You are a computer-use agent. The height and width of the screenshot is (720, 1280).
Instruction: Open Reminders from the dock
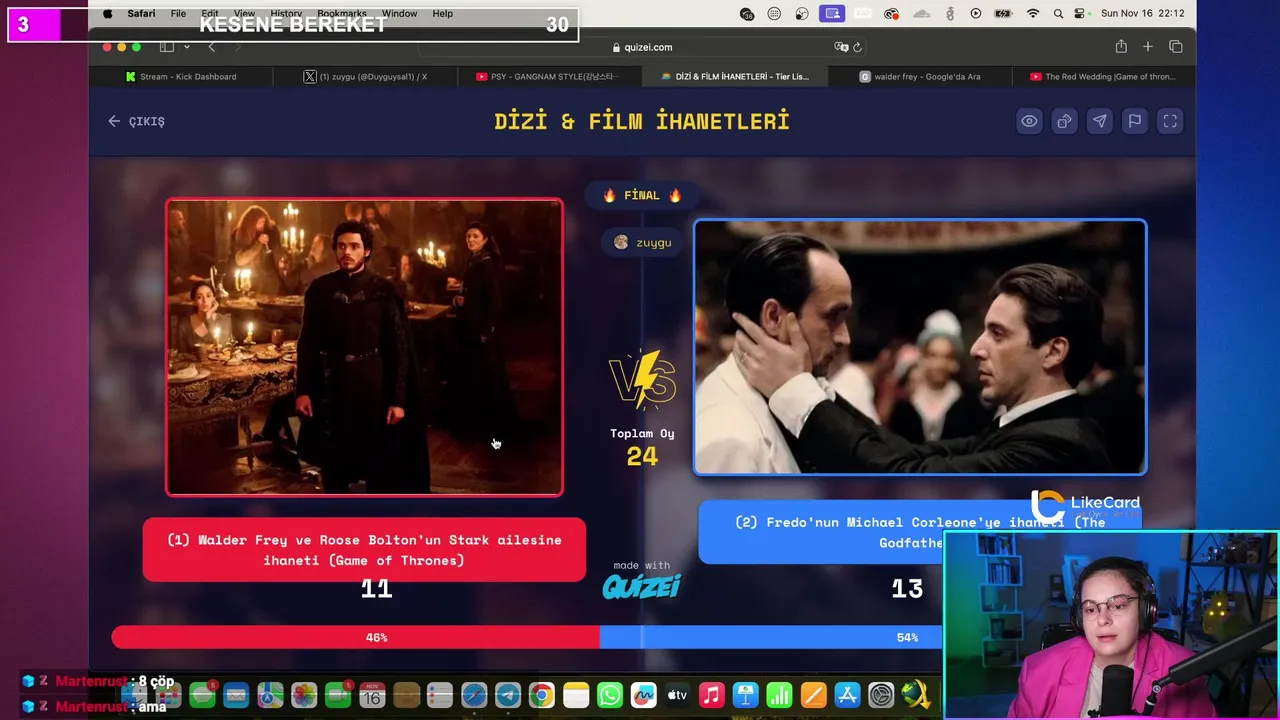click(440, 695)
